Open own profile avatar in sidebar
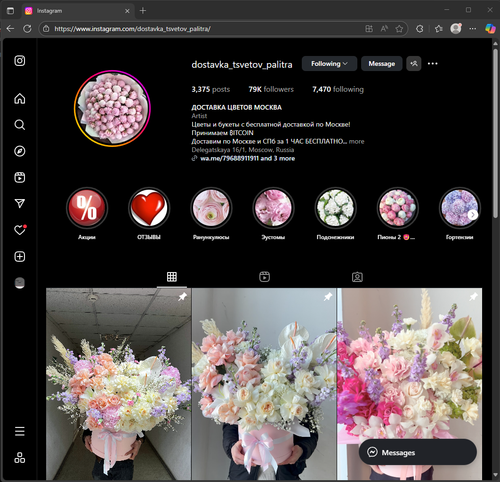 coord(20,283)
